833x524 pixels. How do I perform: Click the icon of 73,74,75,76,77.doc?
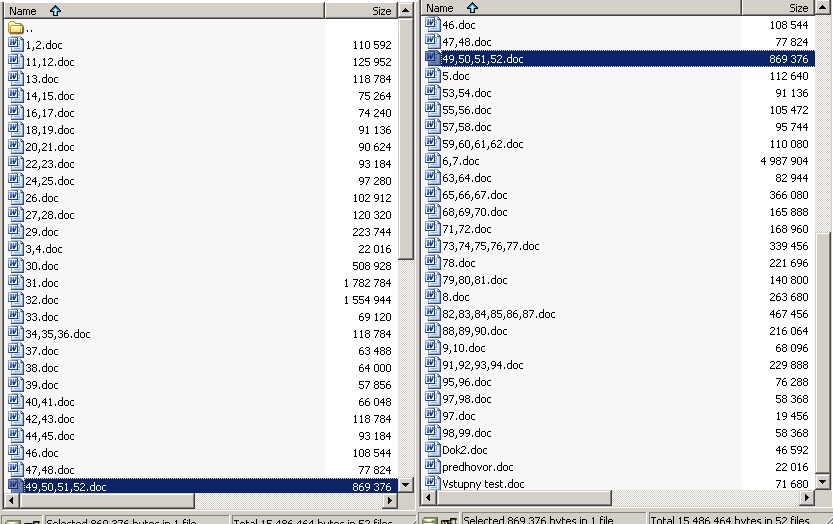[432, 246]
